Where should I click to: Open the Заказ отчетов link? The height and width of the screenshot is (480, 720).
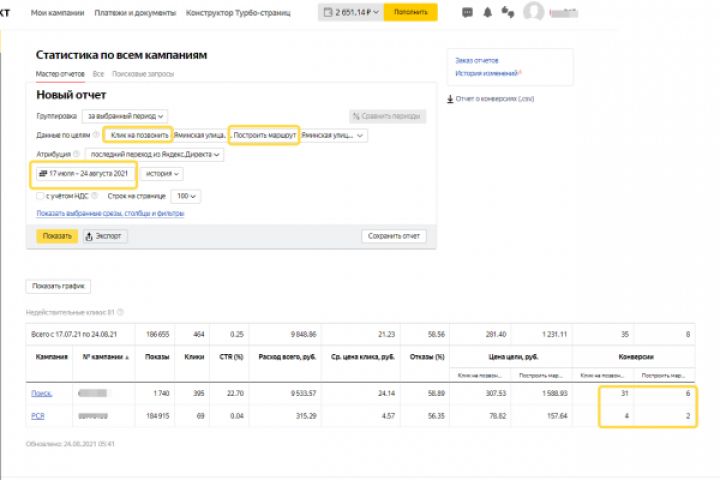477,61
